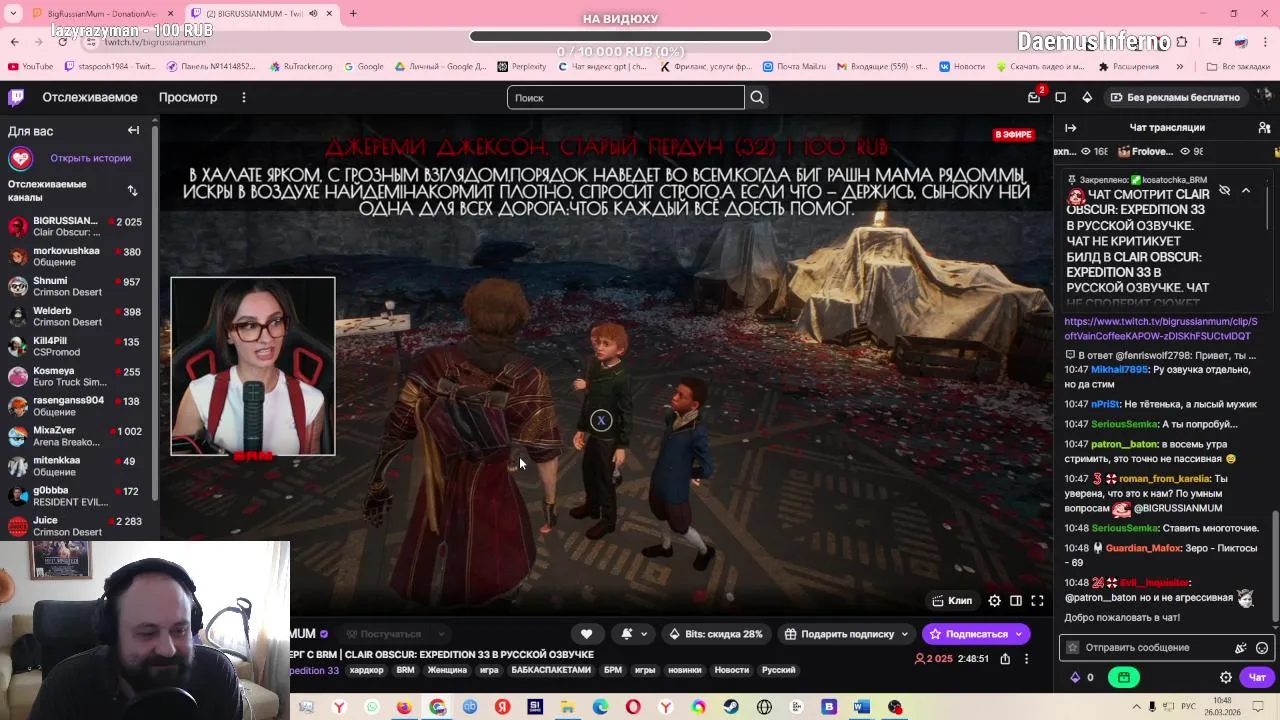Share the stream with the share icon
Screen dimensions: 1280x720
1005,659
